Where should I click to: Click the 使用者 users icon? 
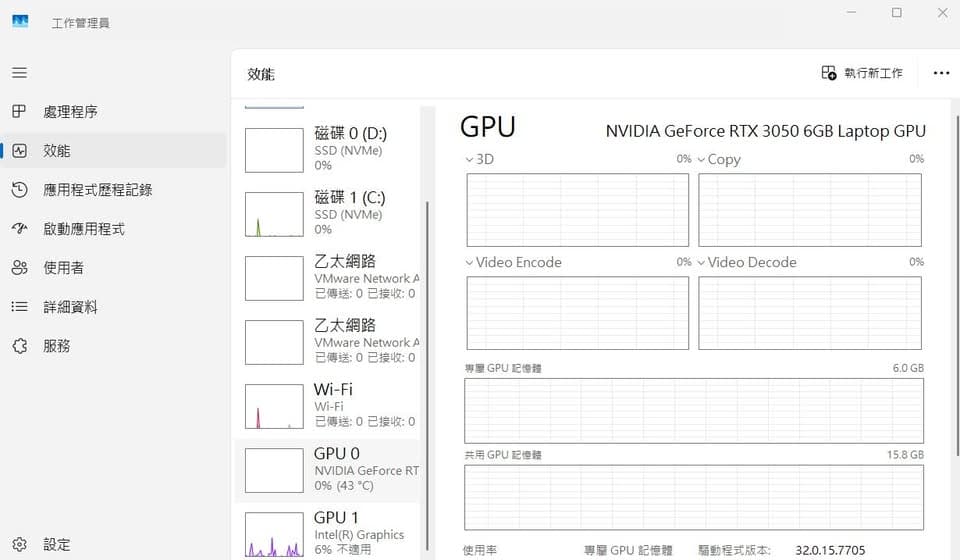[x=20, y=267]
